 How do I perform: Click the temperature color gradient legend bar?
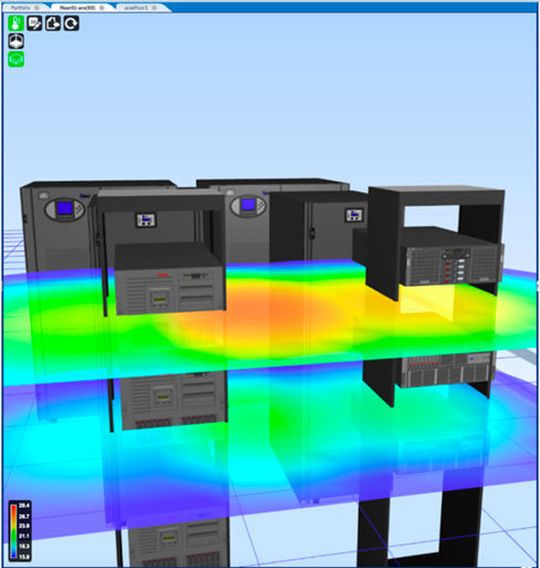13,531
